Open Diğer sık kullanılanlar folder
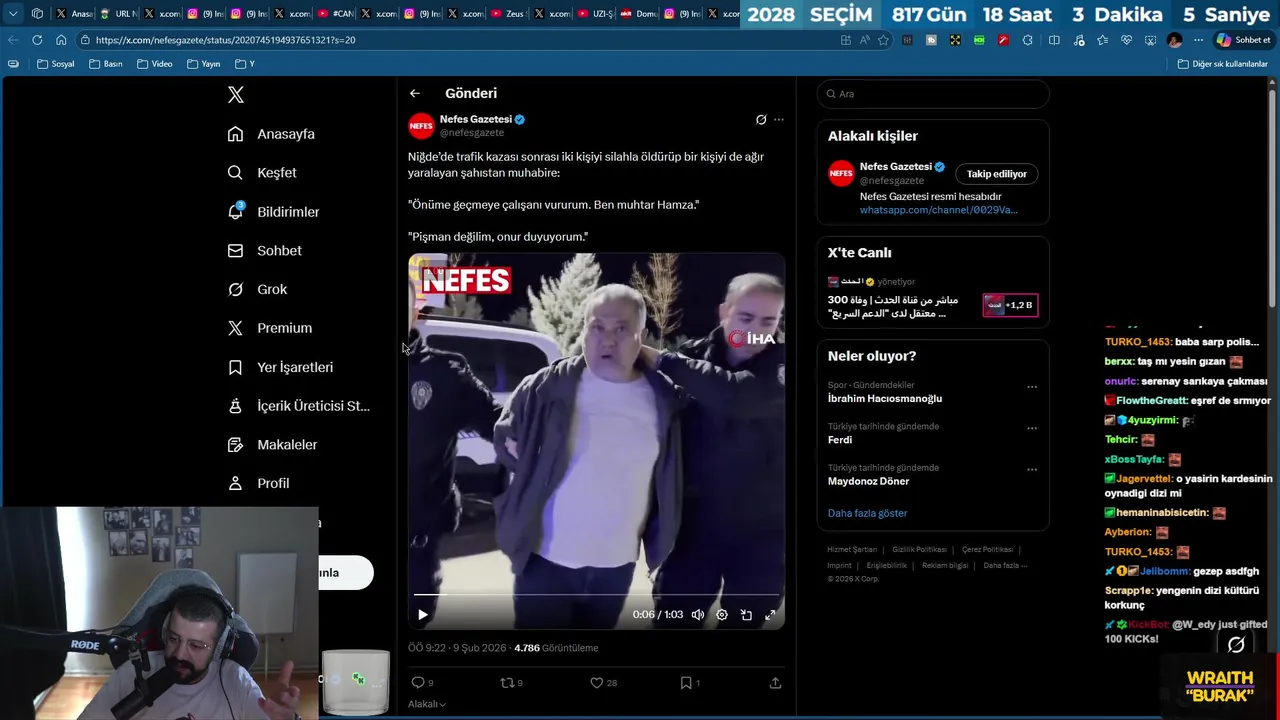1280x720 pixels. click(x=1222, y=64)
